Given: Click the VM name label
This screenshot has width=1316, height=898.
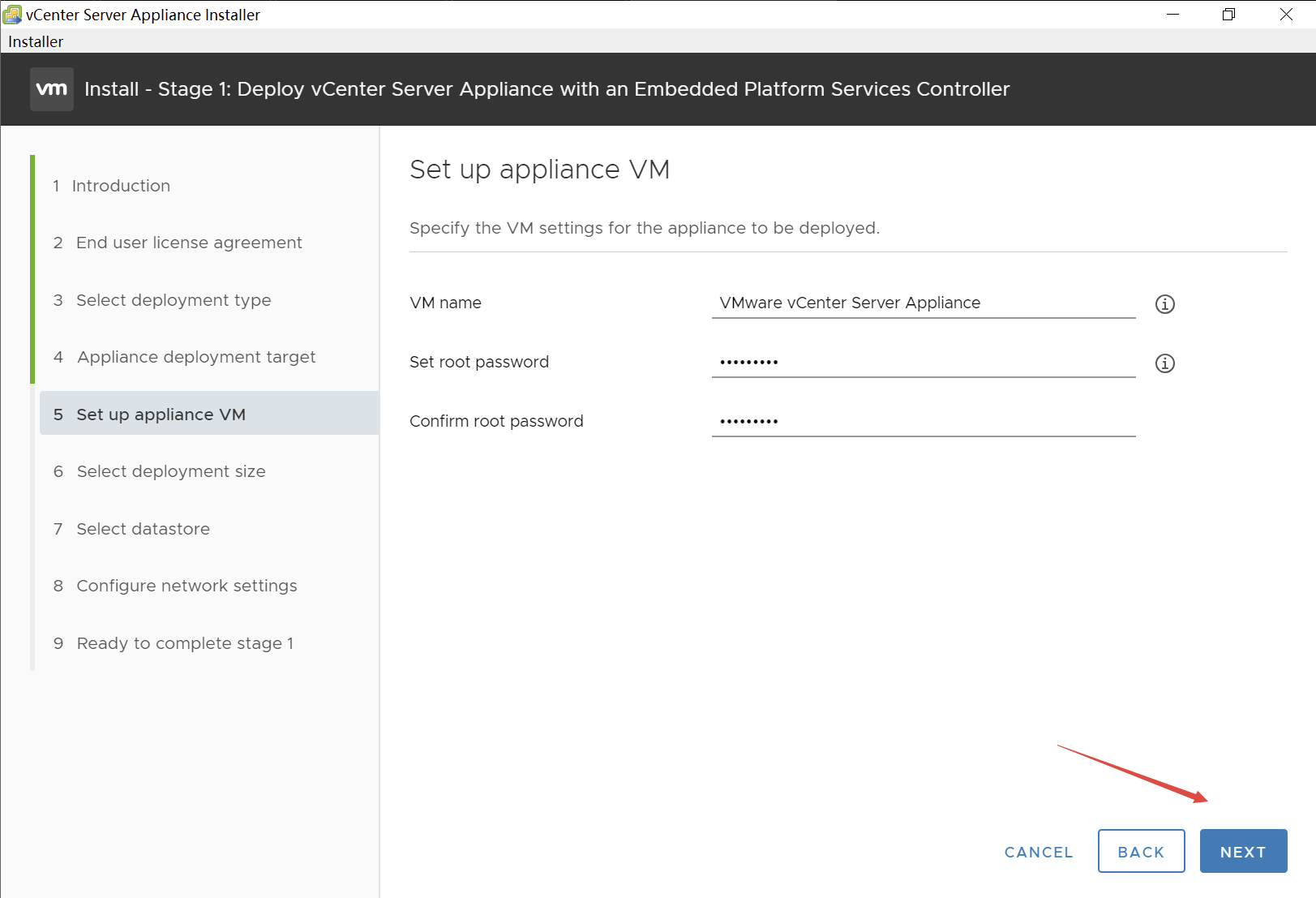Looking at the screenshot, I should [445, 303].
